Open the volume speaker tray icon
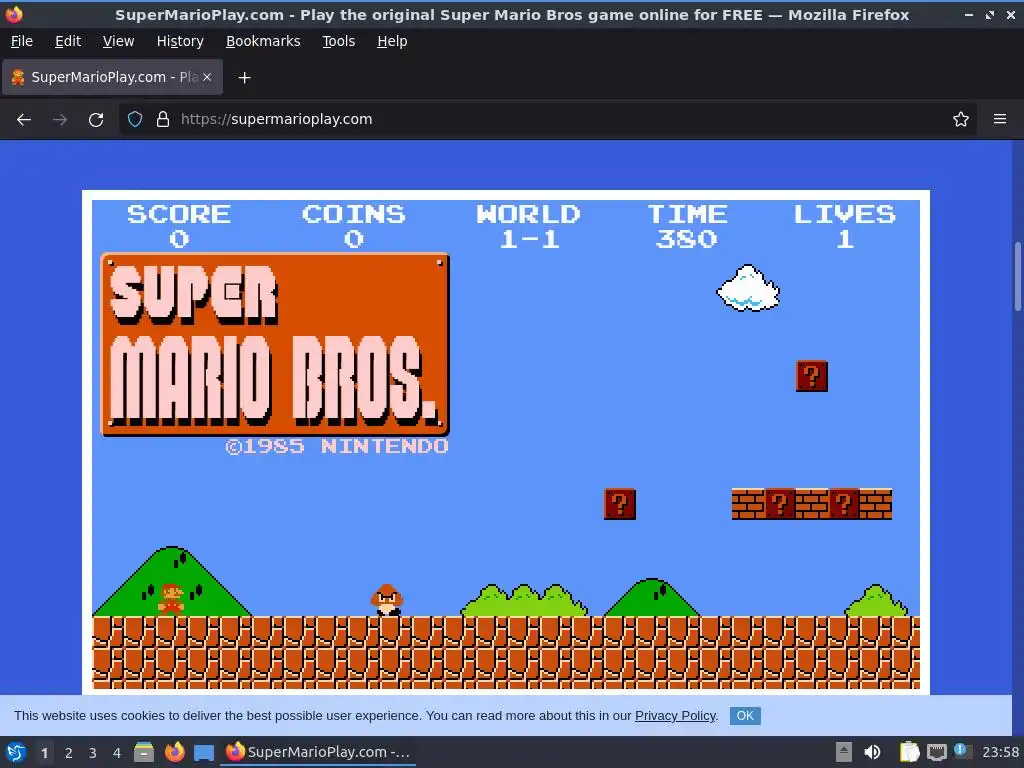This screenshot has height=768, width=1024. point(872,752)
